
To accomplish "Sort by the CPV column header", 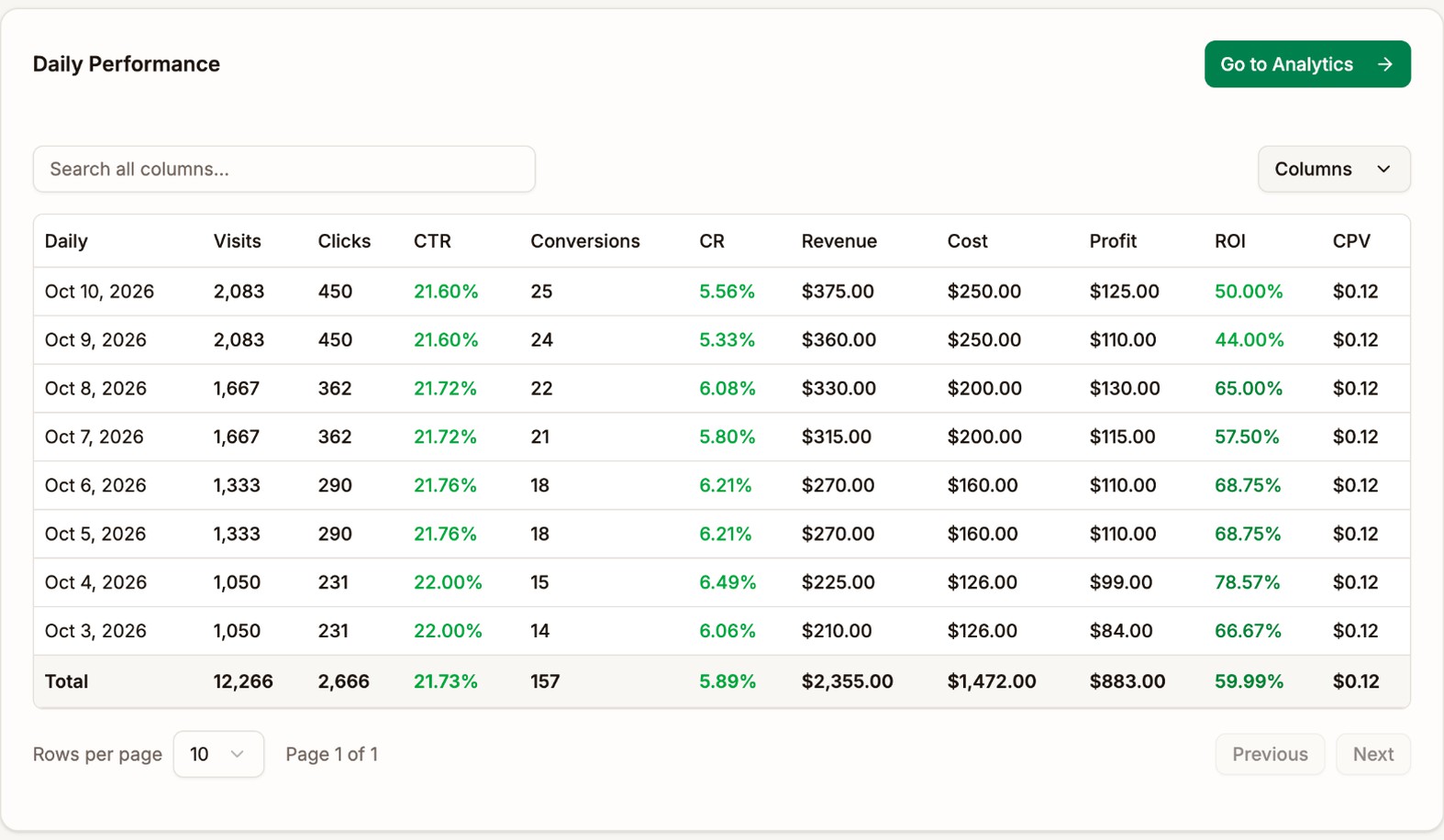I will tap(1351, 241).
